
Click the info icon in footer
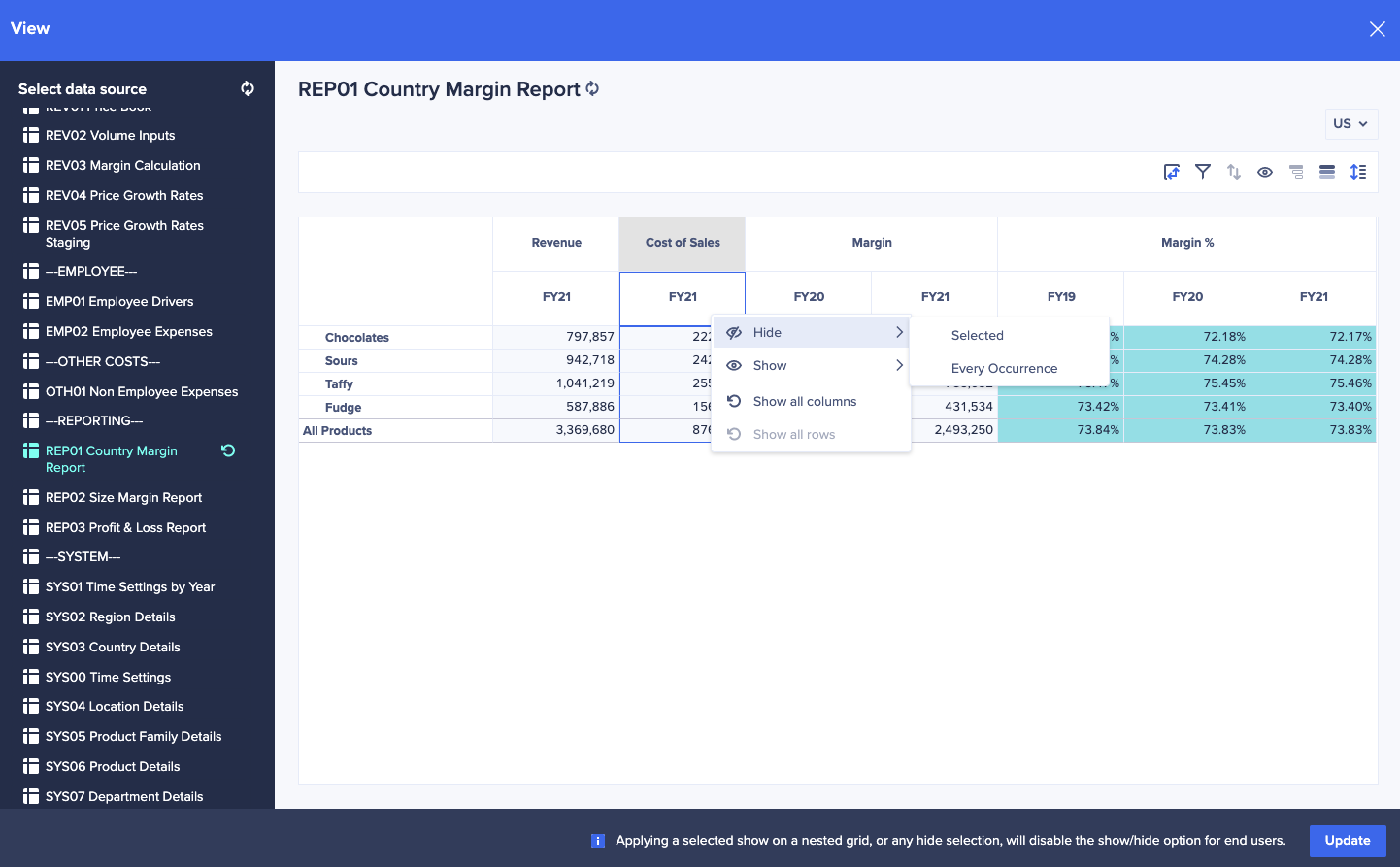tap(598, 841)
